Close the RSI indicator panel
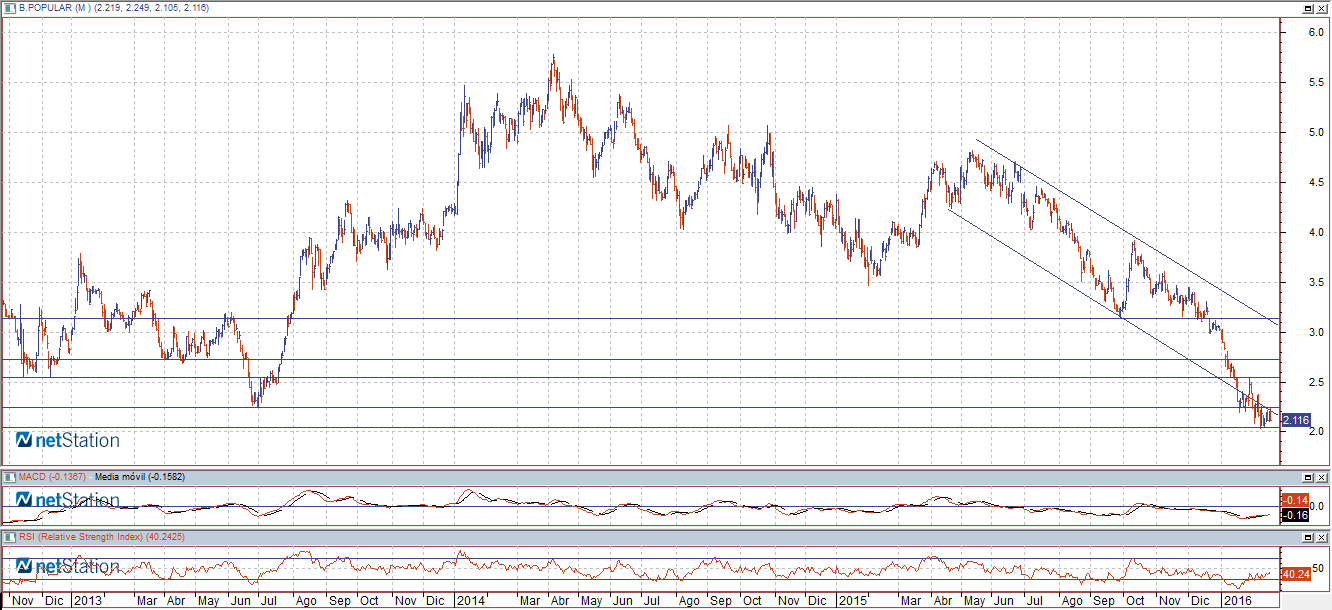The width and height of the screenshot is (1332, 610). point(1322,537)
